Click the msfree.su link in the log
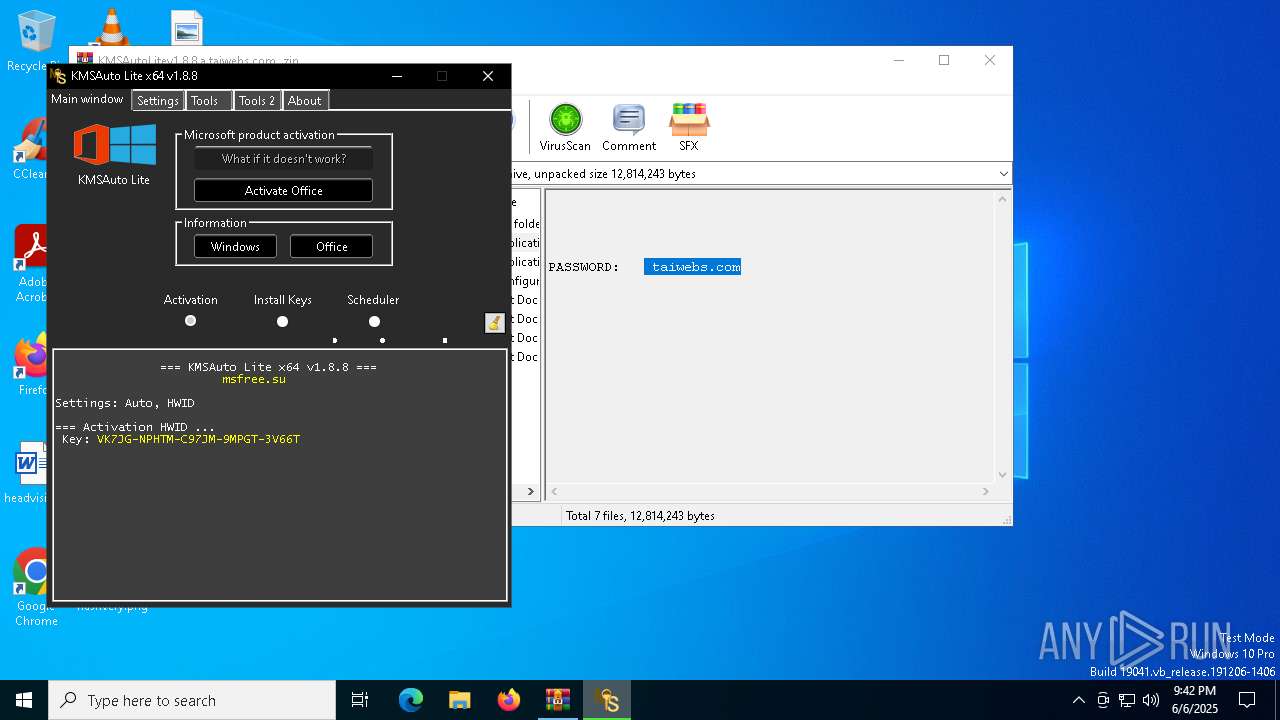 pos(254,379)
